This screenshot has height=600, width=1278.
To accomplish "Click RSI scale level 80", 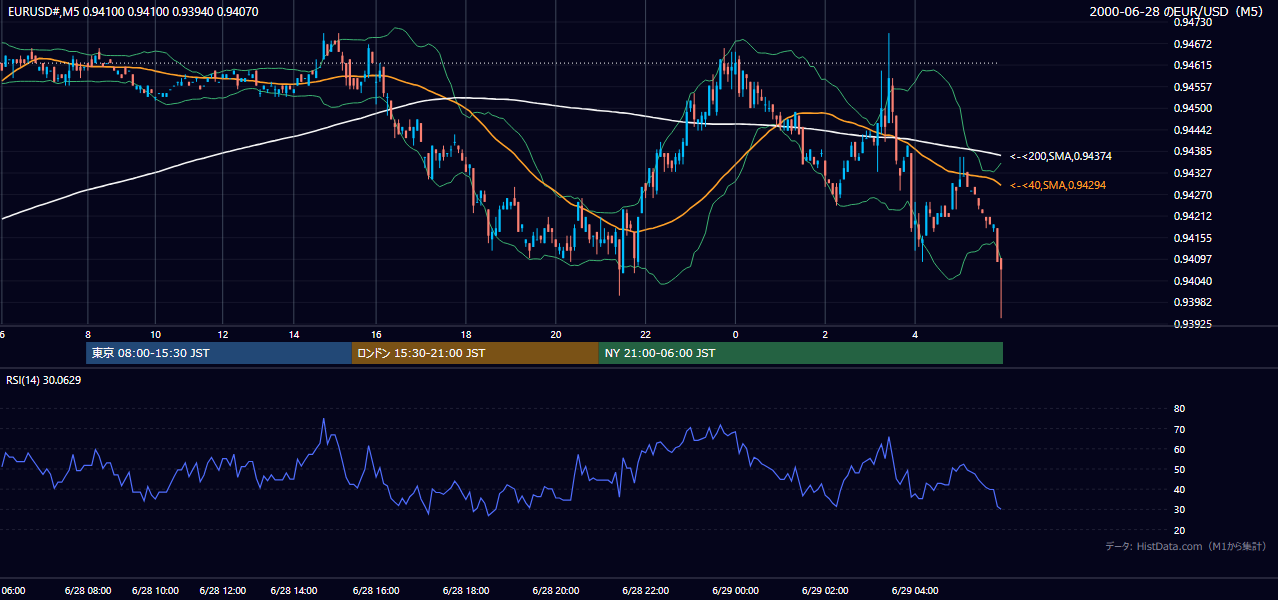I will [x=1179, y=409].
